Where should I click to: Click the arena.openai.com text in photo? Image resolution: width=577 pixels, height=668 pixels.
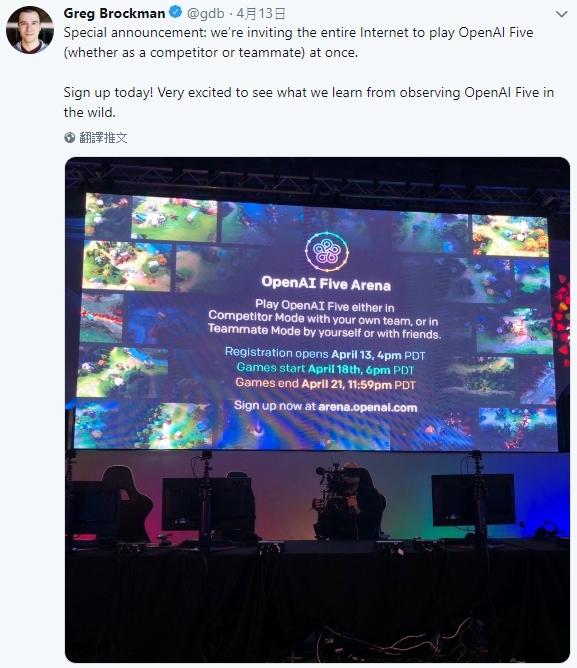point(368,407)
